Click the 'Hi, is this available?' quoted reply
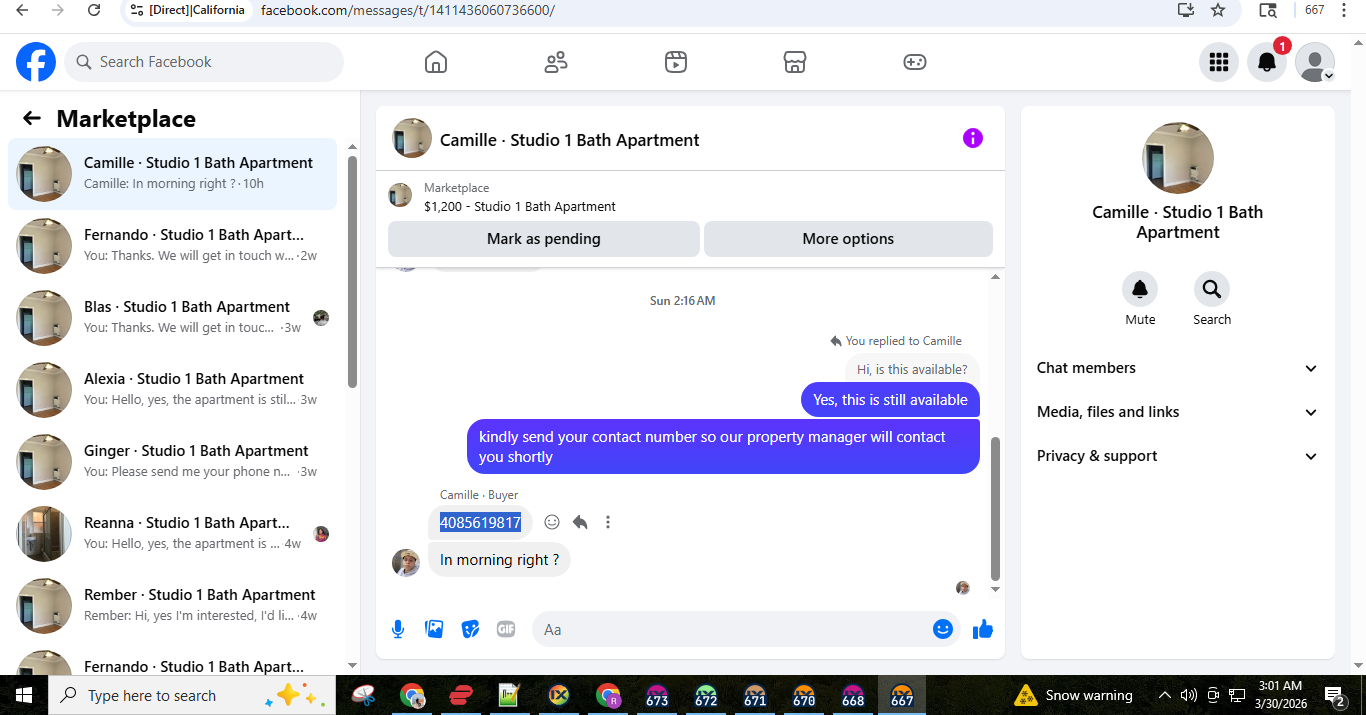The image size is (1366, 715). coord(912,370)
